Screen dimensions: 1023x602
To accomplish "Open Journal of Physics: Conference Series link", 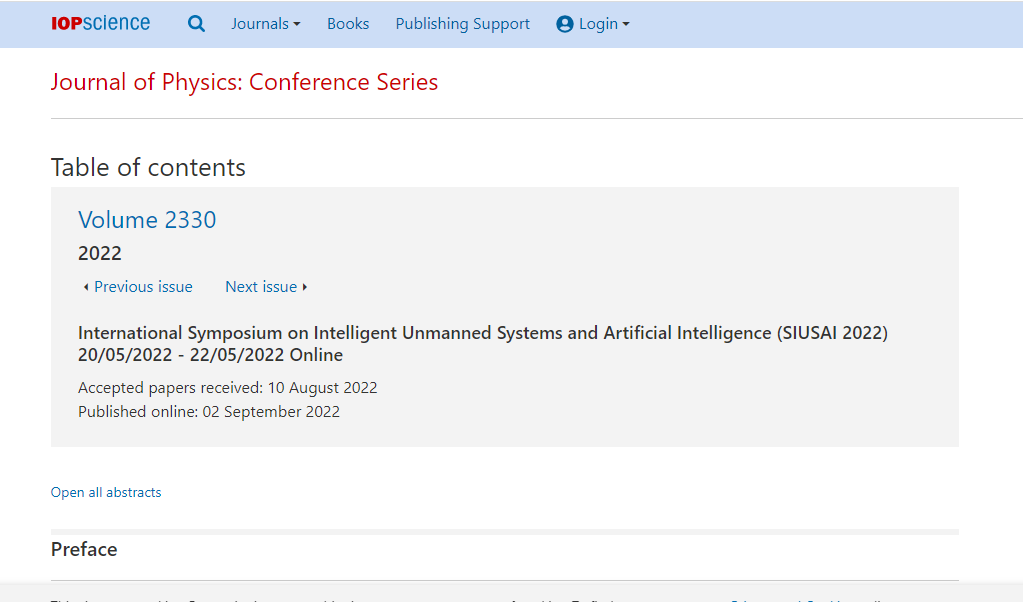I will point(245,82).
